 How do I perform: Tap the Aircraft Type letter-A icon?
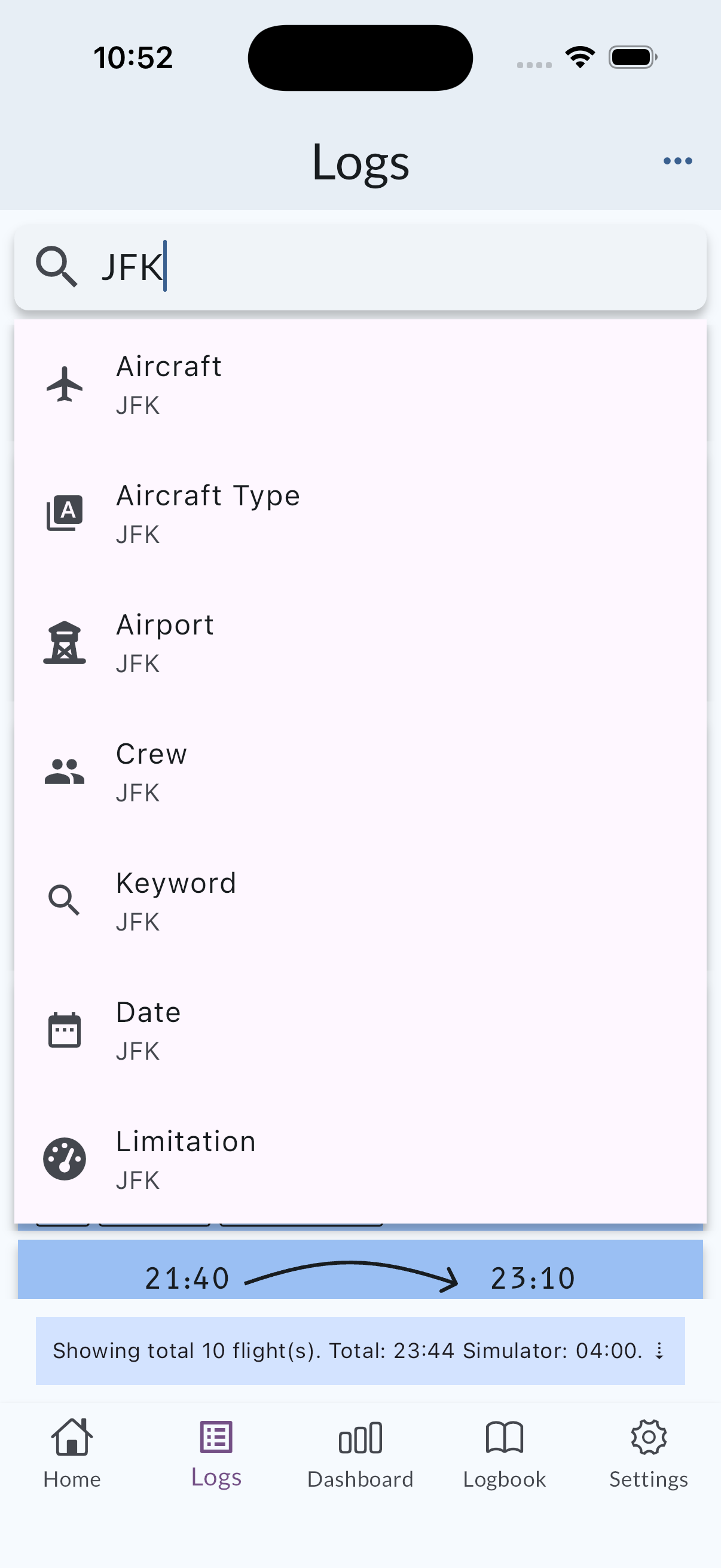click(65, 513)
